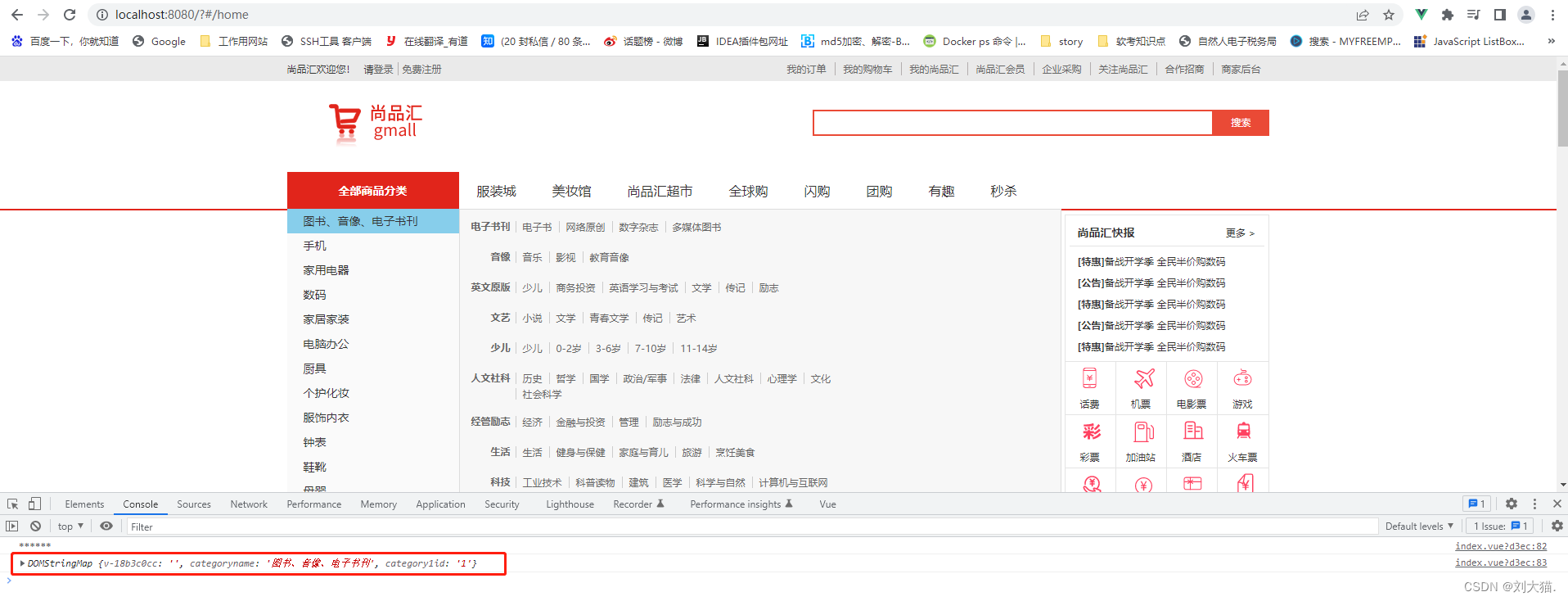Open the console settings gear
The height and width of the screenshot is (601, 1568).
(1557, 526)
